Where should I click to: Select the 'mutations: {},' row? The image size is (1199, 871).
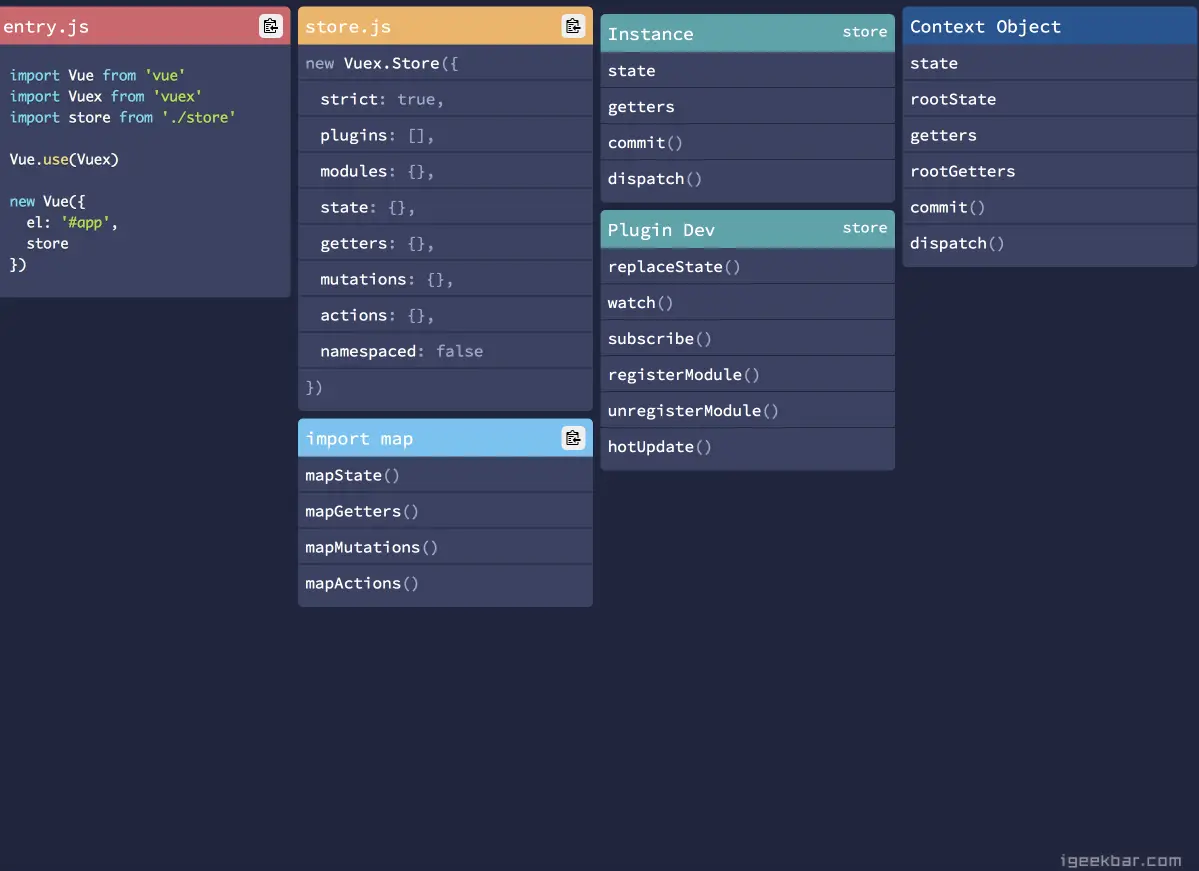tap(445, 278)
